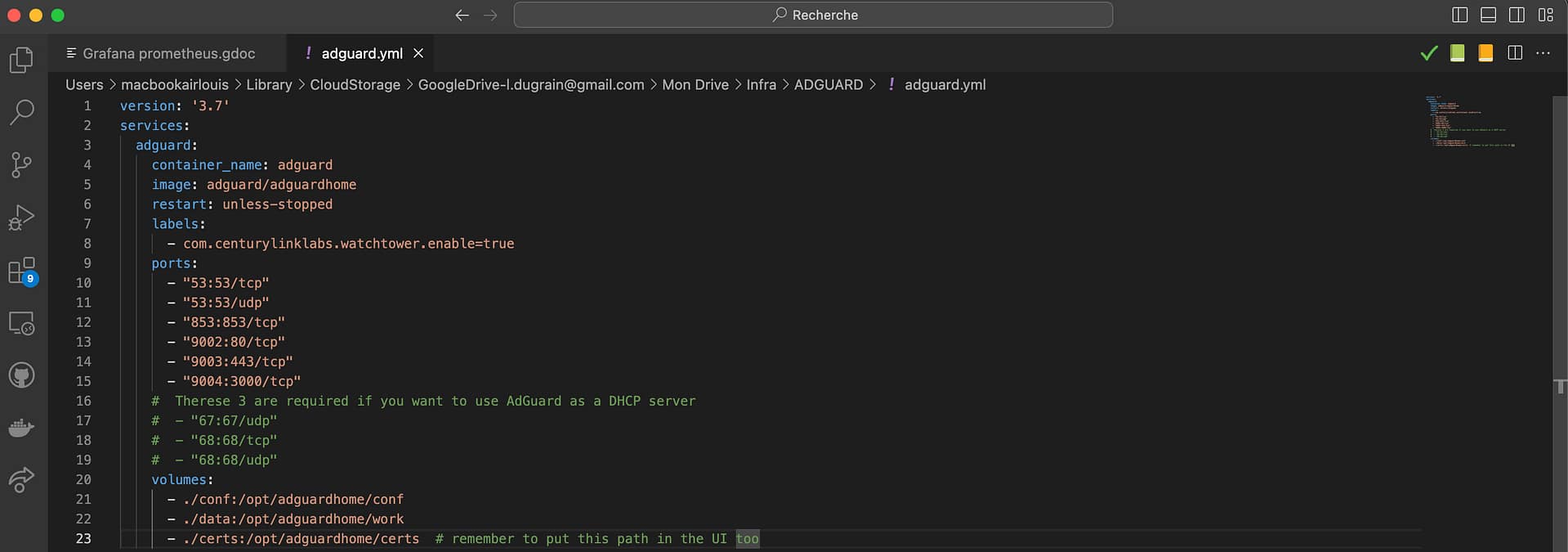Open the Remote Explorer view
The width and height of the screenshot is (1568, 552).
coord(22,323)
